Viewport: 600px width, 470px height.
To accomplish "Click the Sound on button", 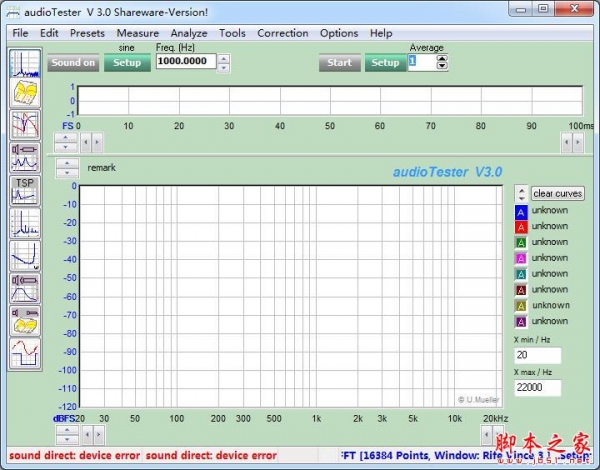I will tap(73, 63).
